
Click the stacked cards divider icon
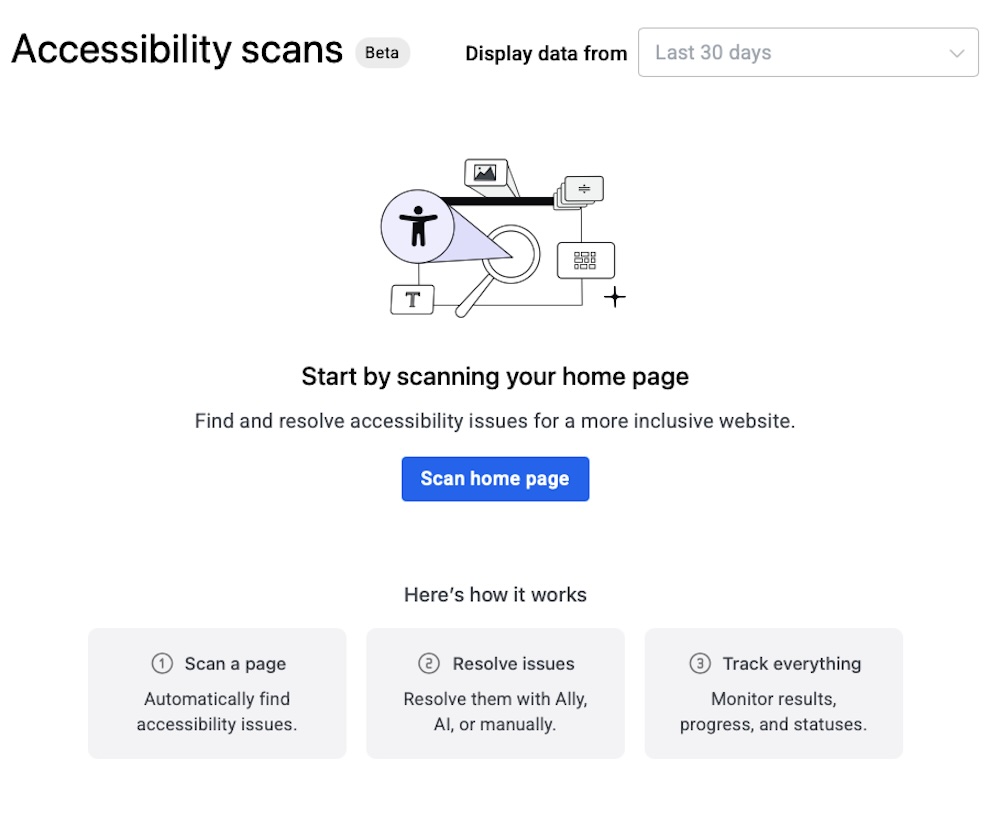[584, 189]
